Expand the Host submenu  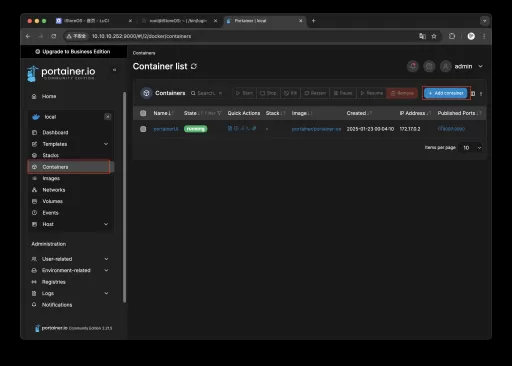(106, 224)
